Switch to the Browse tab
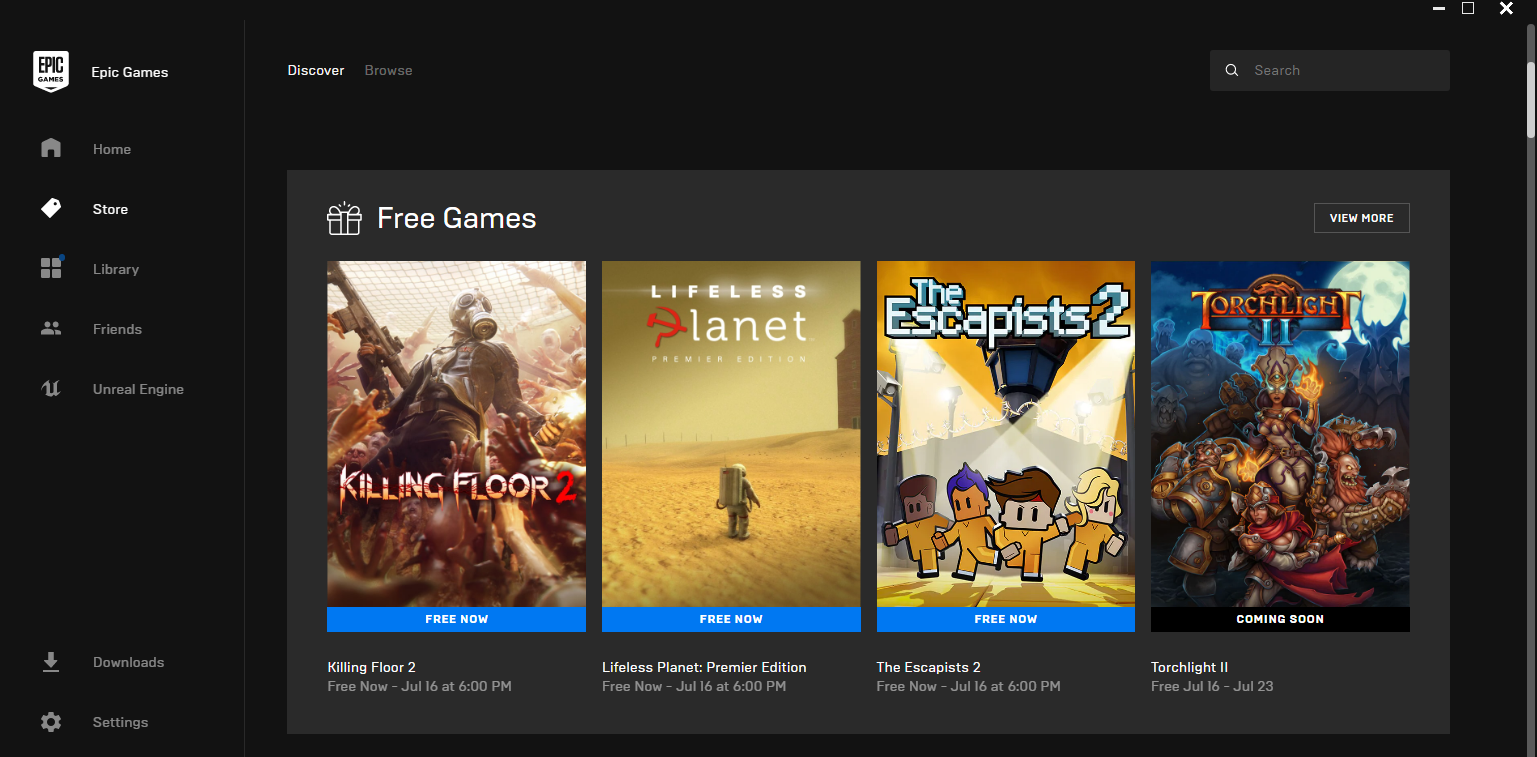This screenshot has height=757, width=1537. pyautogui.click(x=388, y=70)
